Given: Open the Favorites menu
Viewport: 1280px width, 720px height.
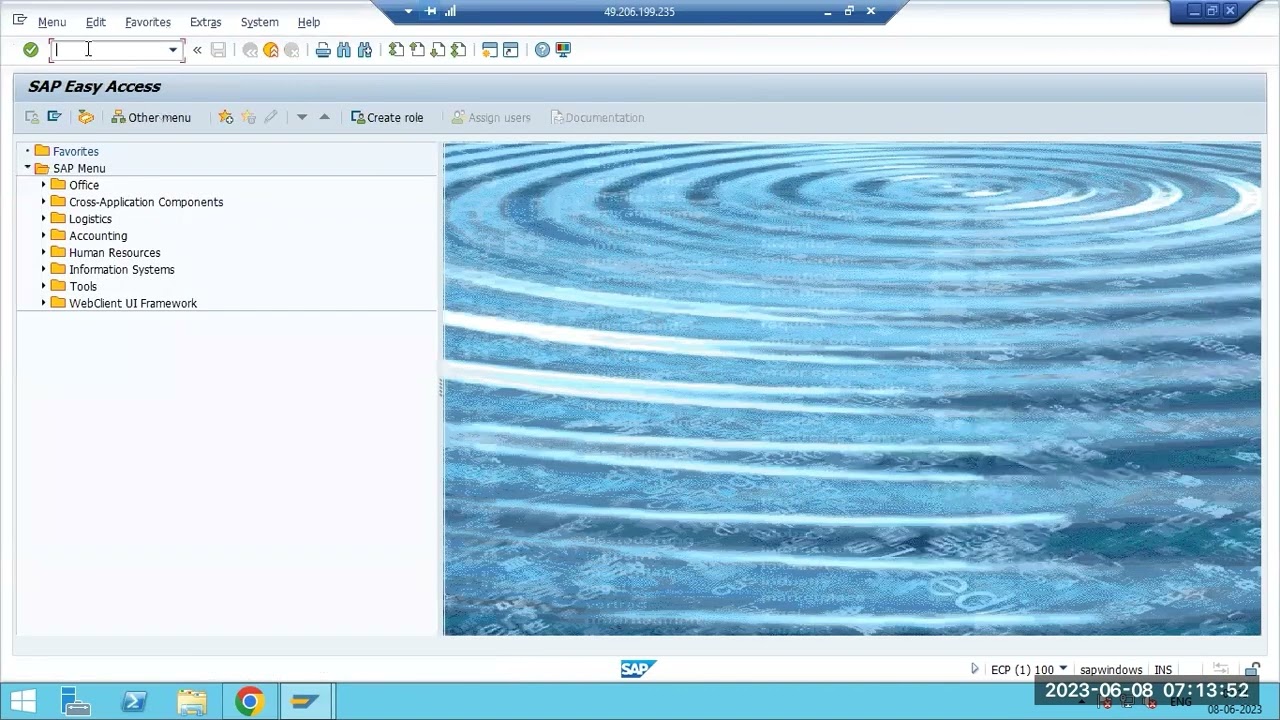Looking at the screenshot, I should click(148, 22).
